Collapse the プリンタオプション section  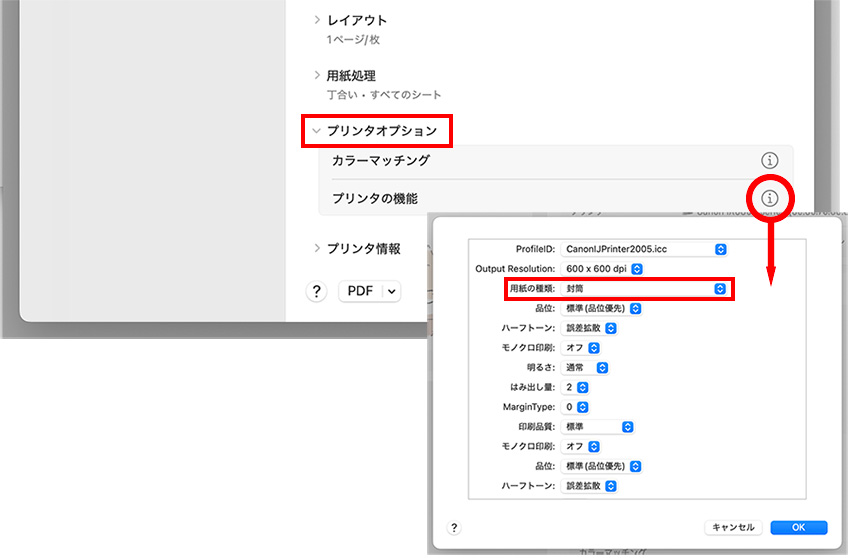(x=317, y=131)
